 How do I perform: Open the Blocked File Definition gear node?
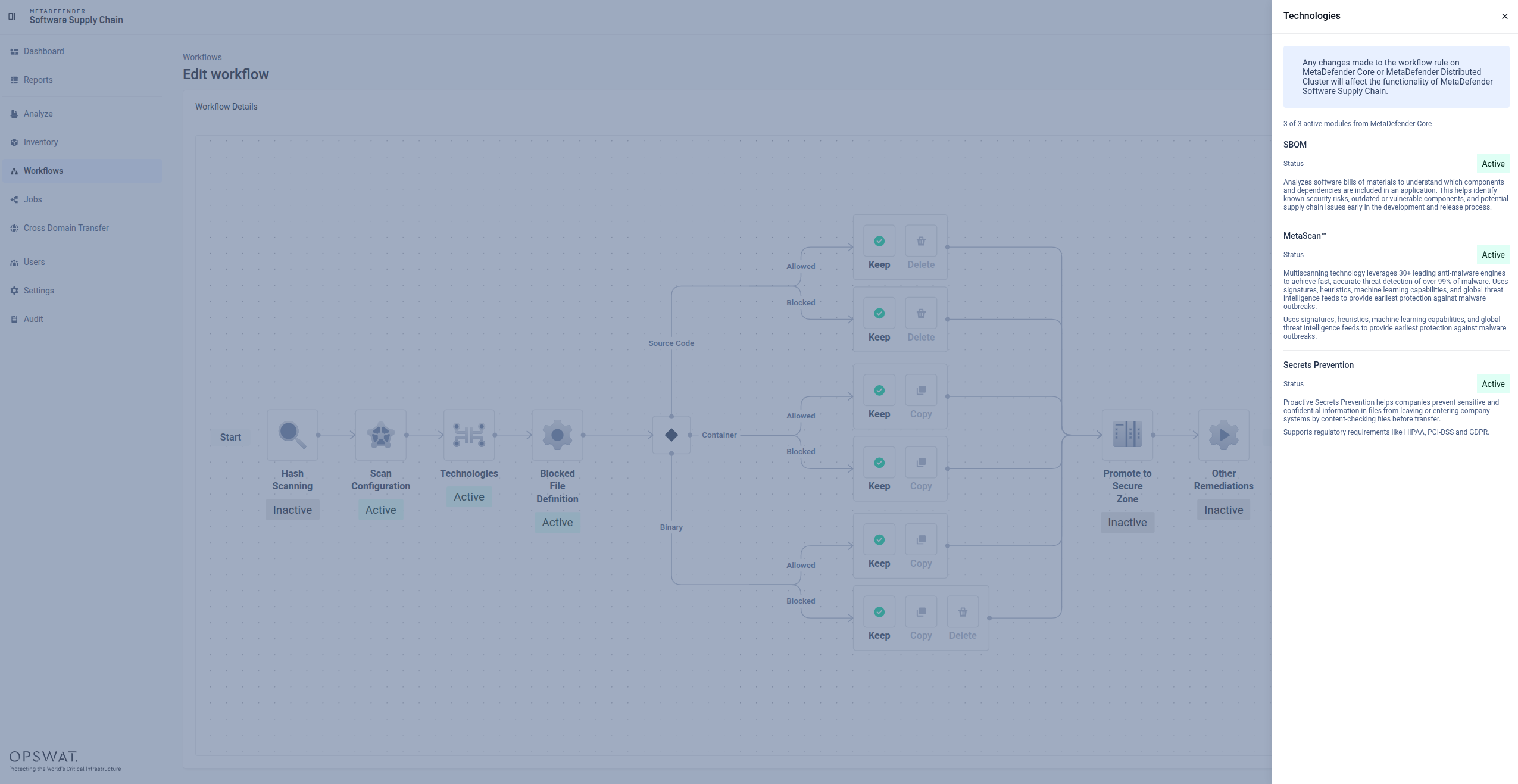(x=557, y=435)
